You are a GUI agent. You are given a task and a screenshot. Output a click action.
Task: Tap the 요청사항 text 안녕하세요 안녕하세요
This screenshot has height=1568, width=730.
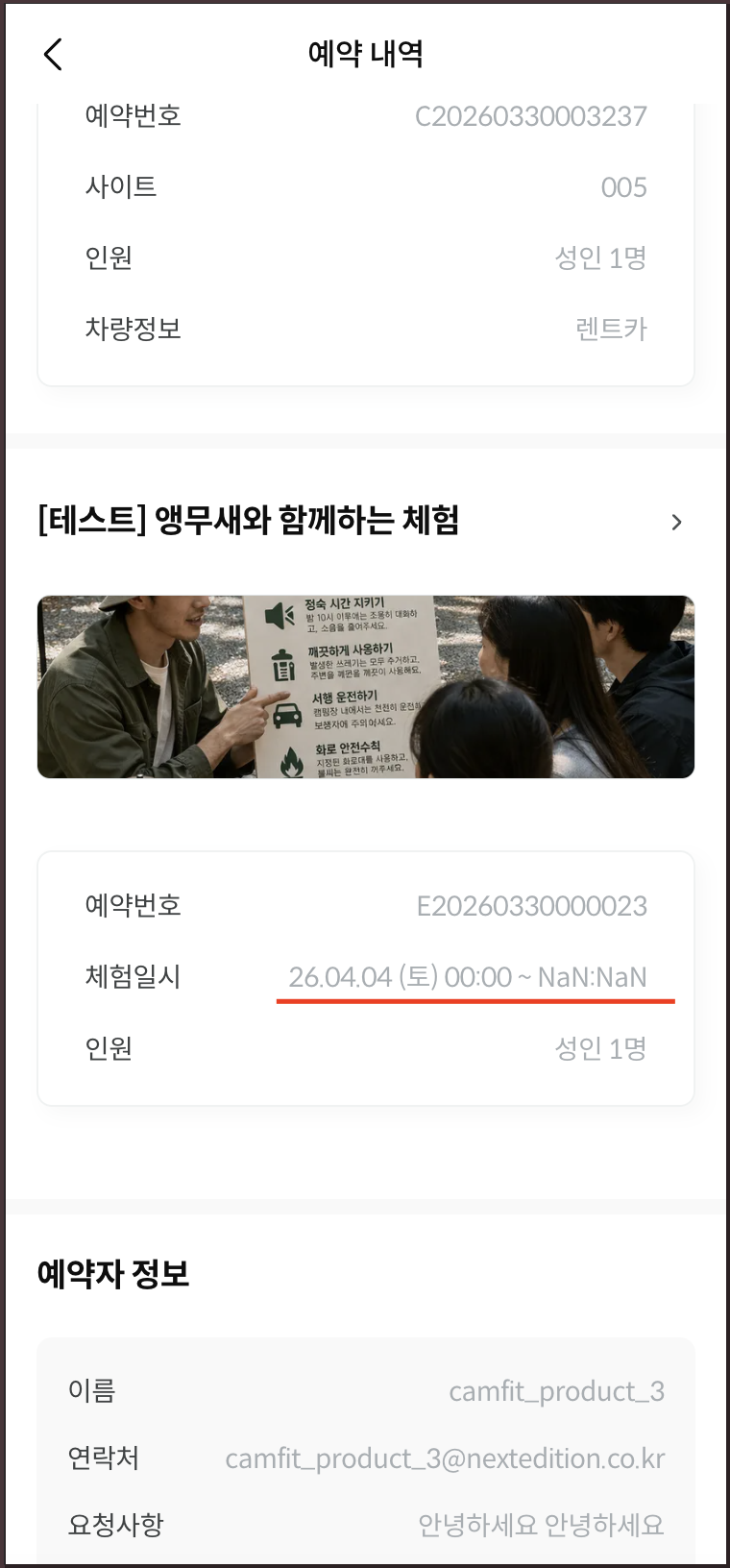541,1525
